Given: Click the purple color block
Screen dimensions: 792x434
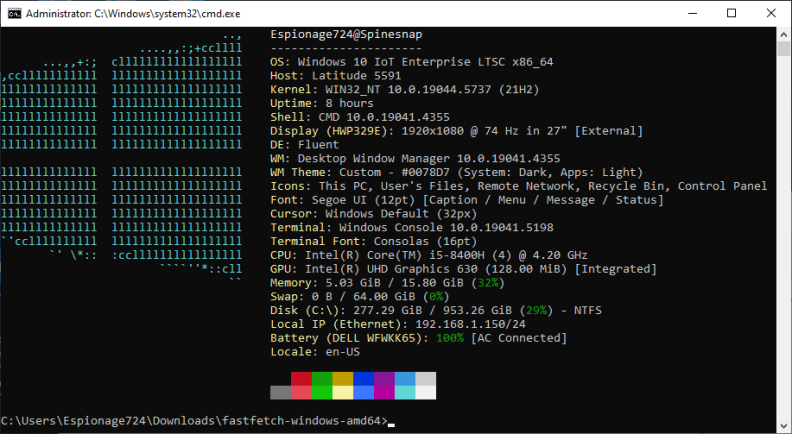Looking at the screenshot, I should tap(384, 379).
